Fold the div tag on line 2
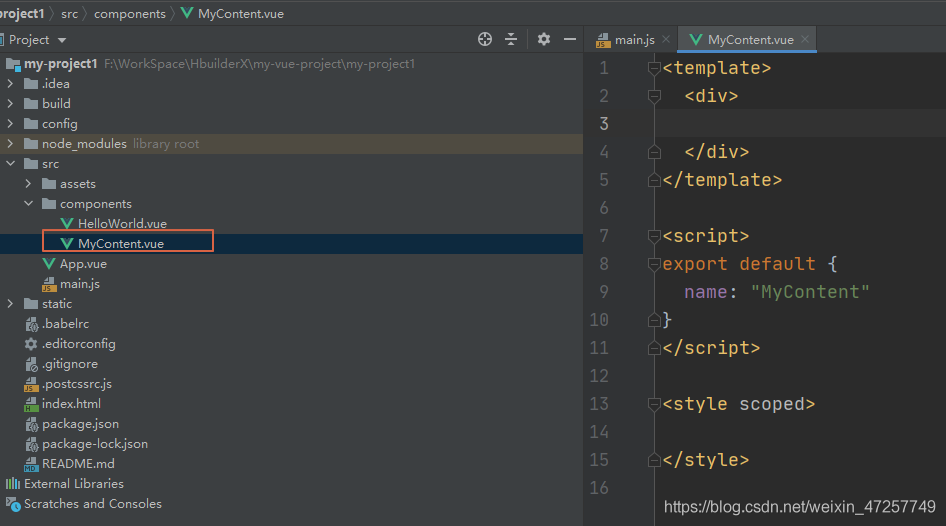Viewport: 946px width, 526px height. pos(654,96)
